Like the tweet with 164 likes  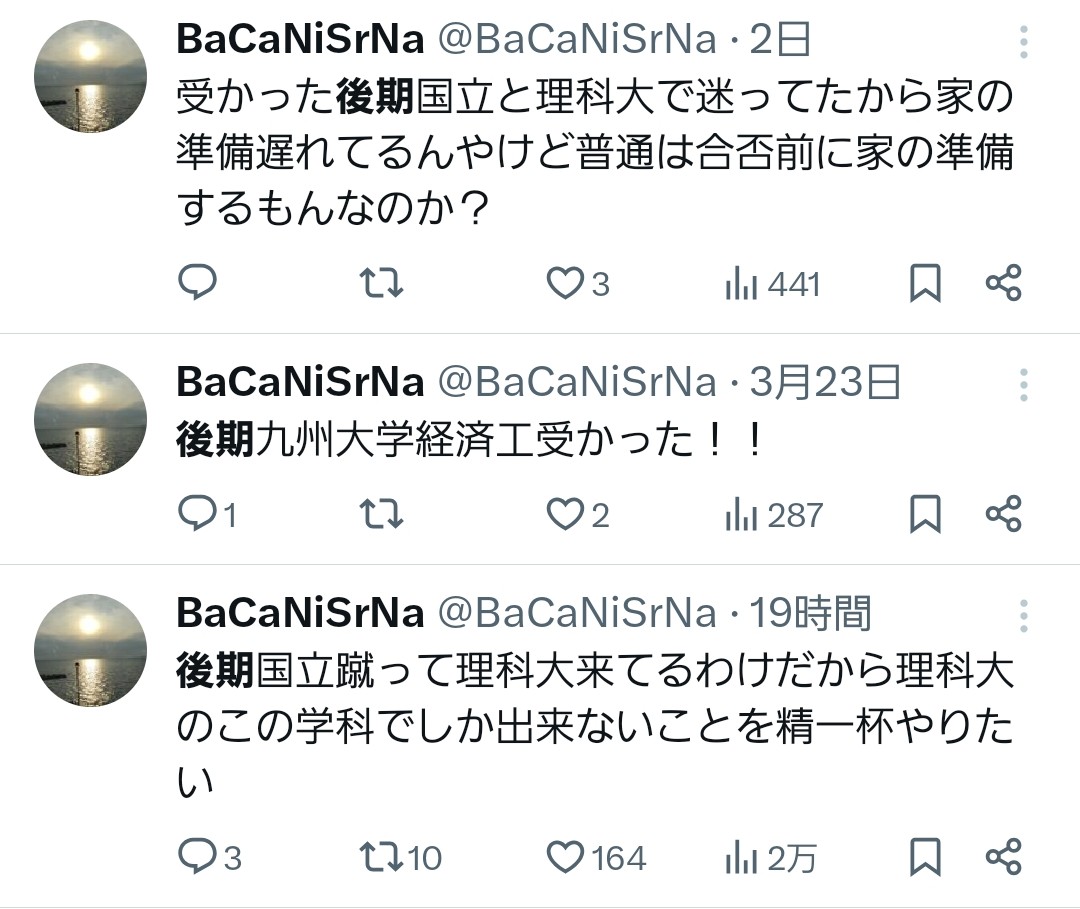[x=566, y=857]
